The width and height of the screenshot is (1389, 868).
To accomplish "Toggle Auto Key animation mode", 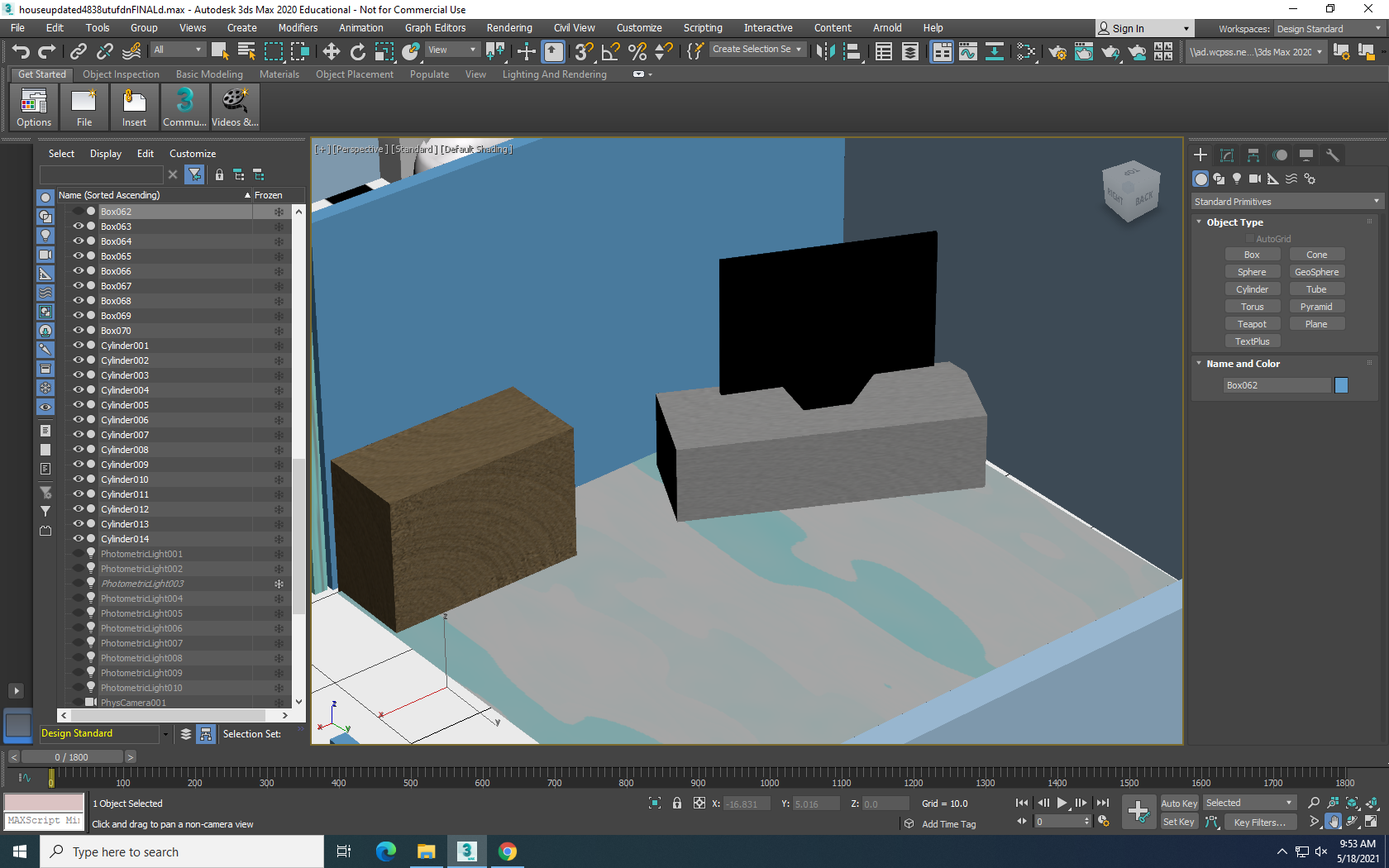I will coord(1179,804).
